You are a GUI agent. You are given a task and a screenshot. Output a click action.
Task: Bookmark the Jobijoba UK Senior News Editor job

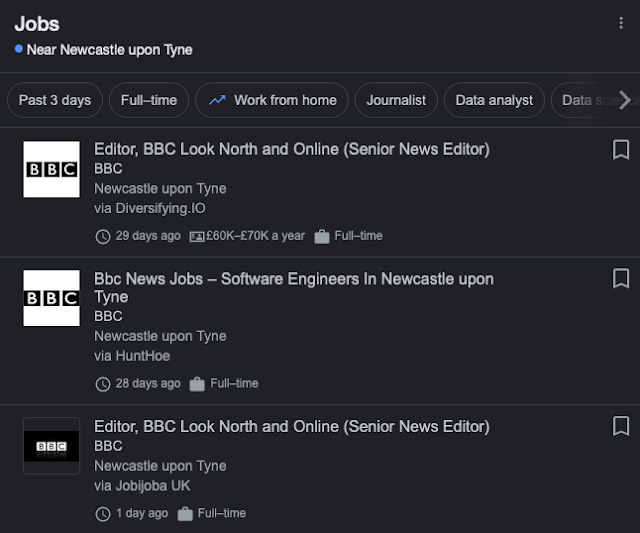(621, 426)
